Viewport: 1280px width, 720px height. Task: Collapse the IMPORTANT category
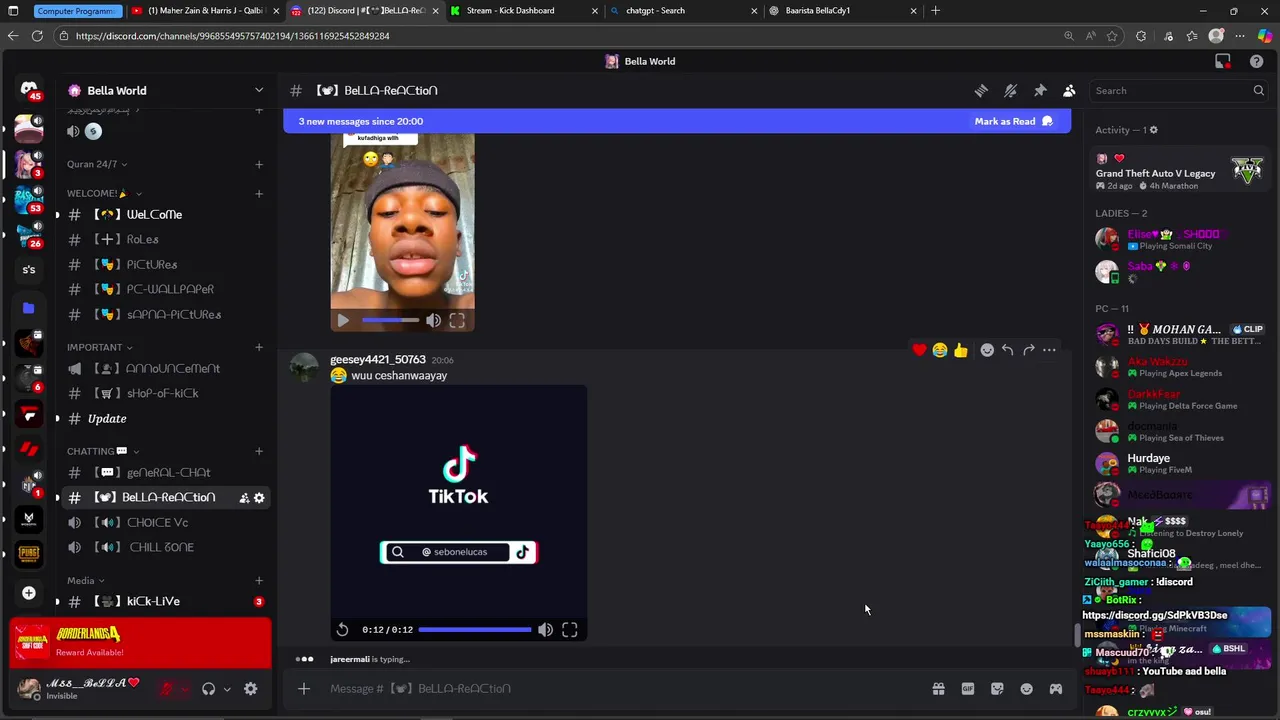[100, 348]
